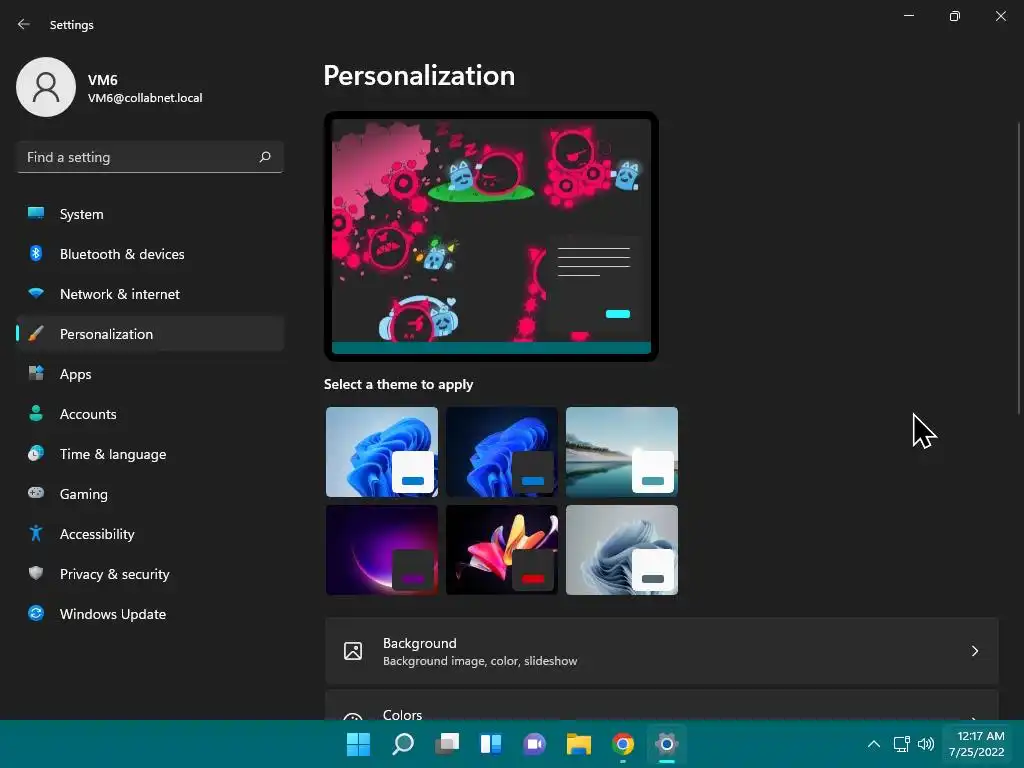Apply the gray flow theme

(622, 550)
